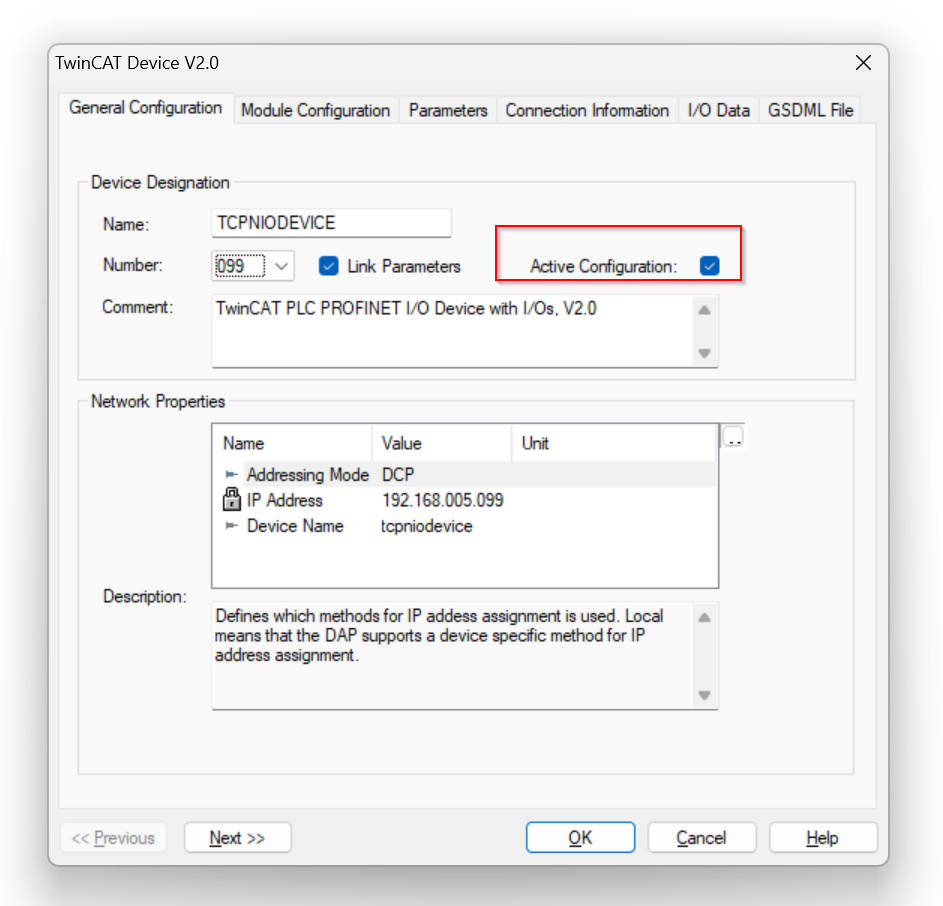Go to the Connection Information tab

coord(587,110)
